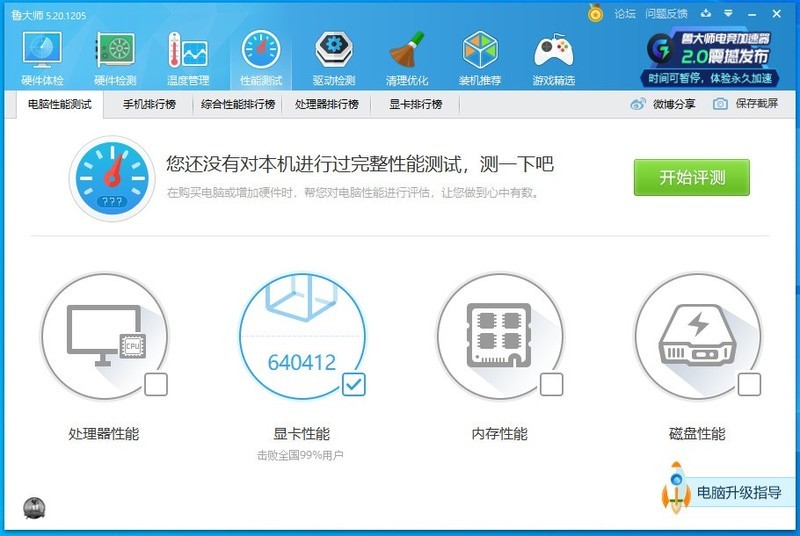Click the download tray icon in title bar

(x=706, y=14)
